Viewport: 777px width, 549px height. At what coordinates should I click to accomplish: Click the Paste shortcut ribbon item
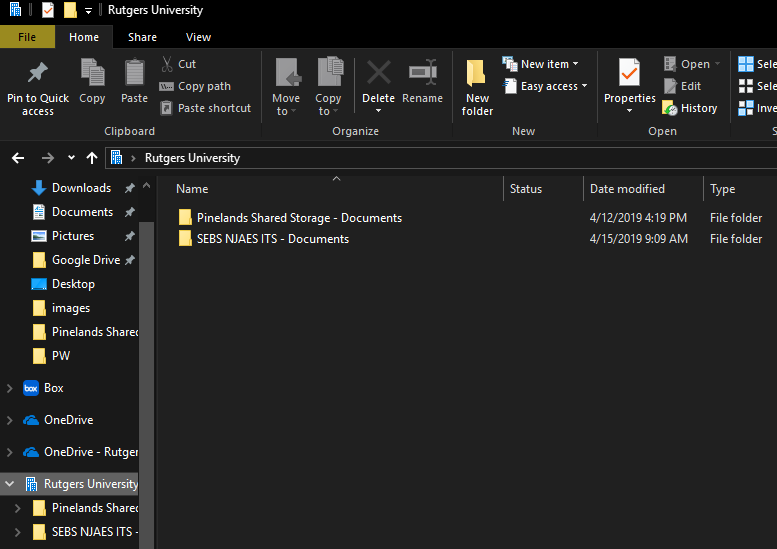point(206,108)
